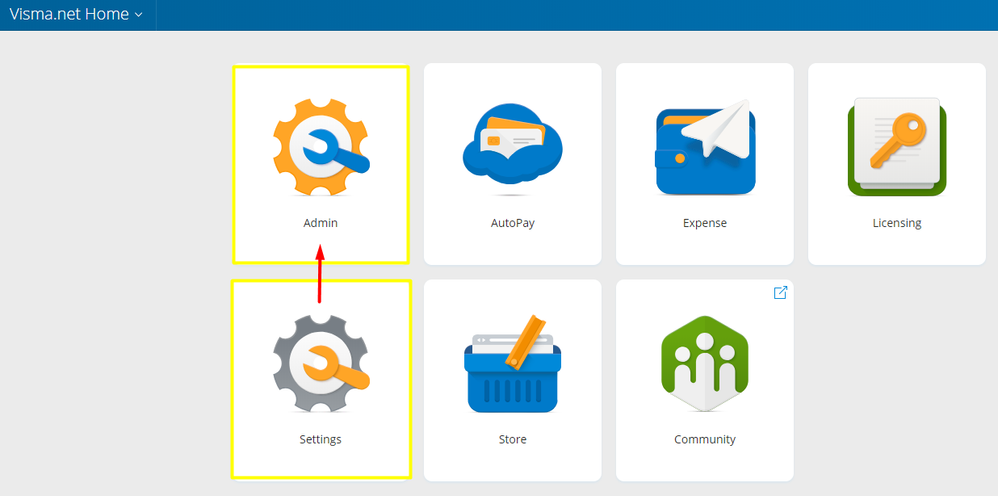Click the Settings label text

click(x=321, y=440)
